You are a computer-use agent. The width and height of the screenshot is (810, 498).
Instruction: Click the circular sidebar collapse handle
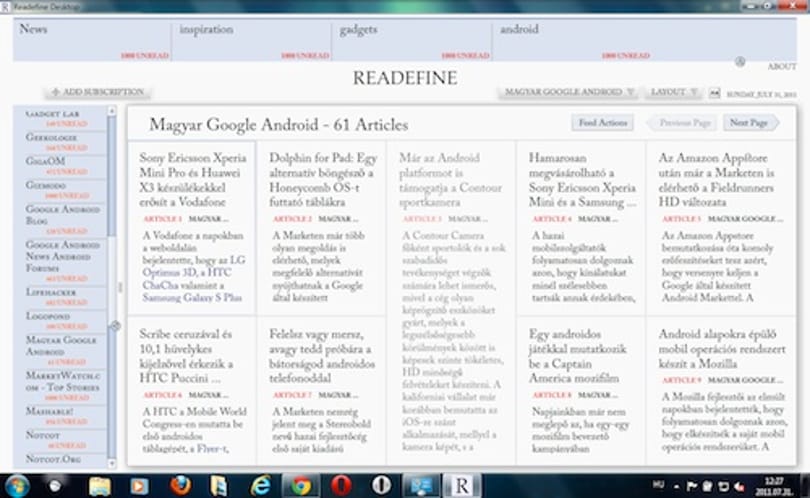[x=115, y=325]
